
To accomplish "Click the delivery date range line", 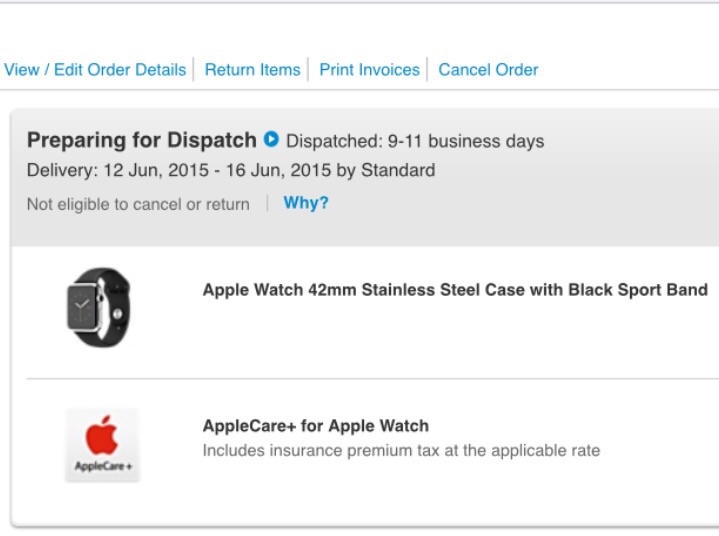I will (231, 170).
